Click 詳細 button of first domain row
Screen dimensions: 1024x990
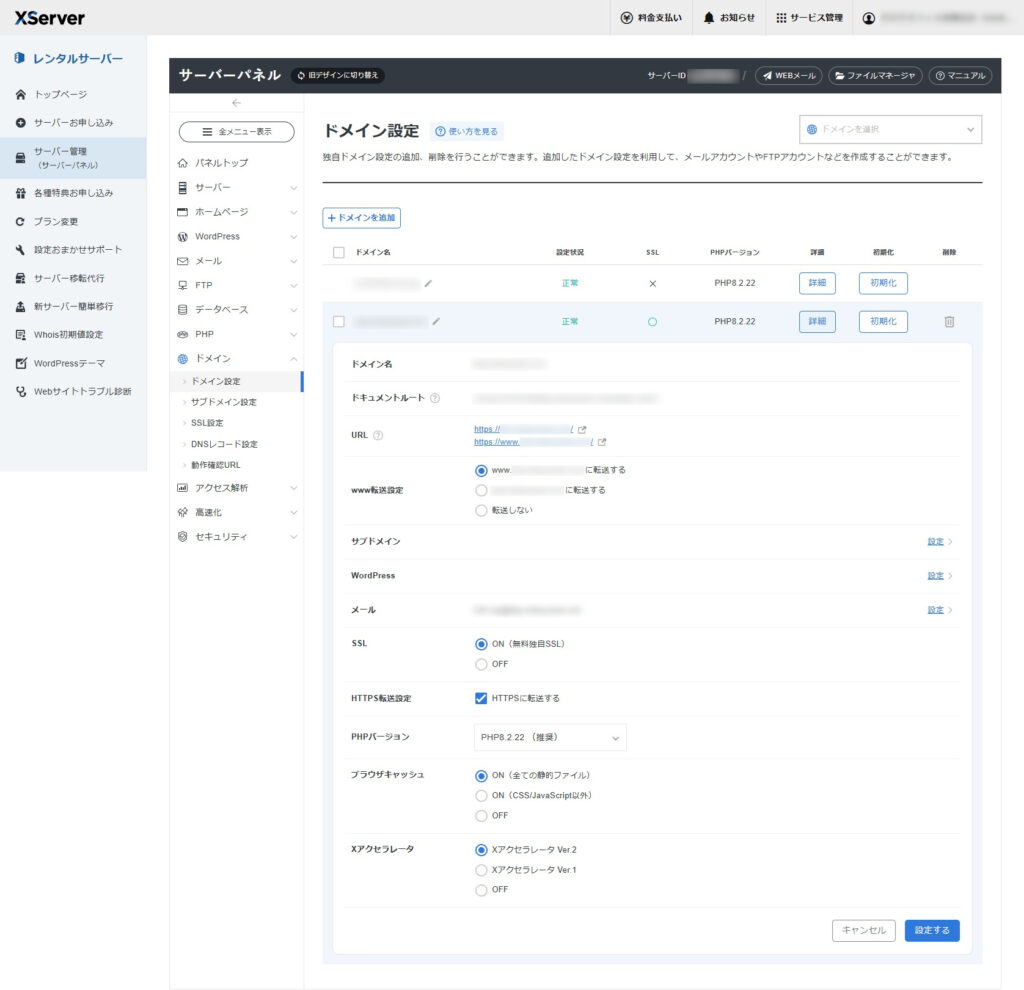coord(817,283)
